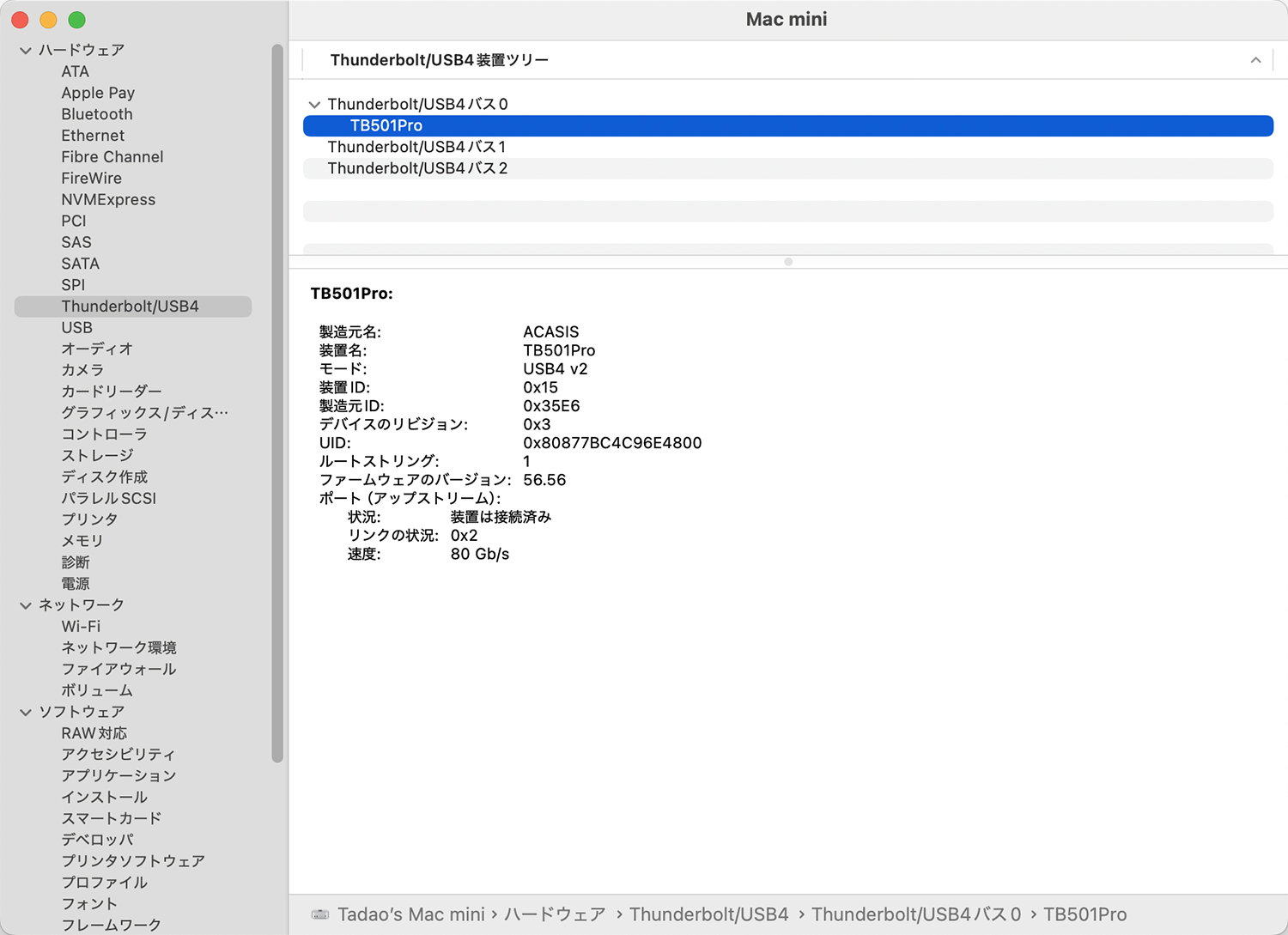
Task: Open ATA in the hardware list
Action: [x=76, y=71]
